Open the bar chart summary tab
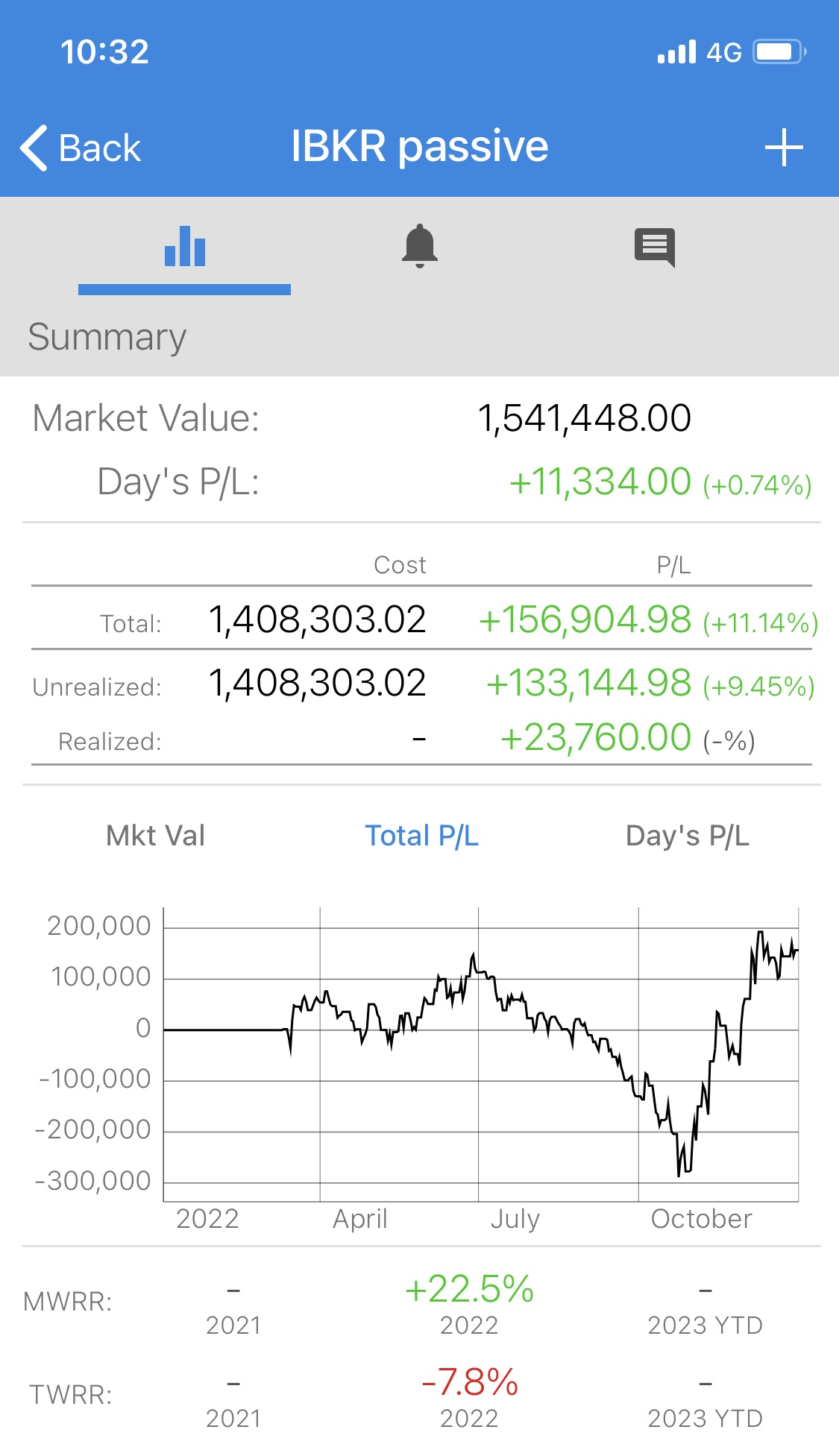The width and height of the screenshot is (839, 1456). point(184,247)
